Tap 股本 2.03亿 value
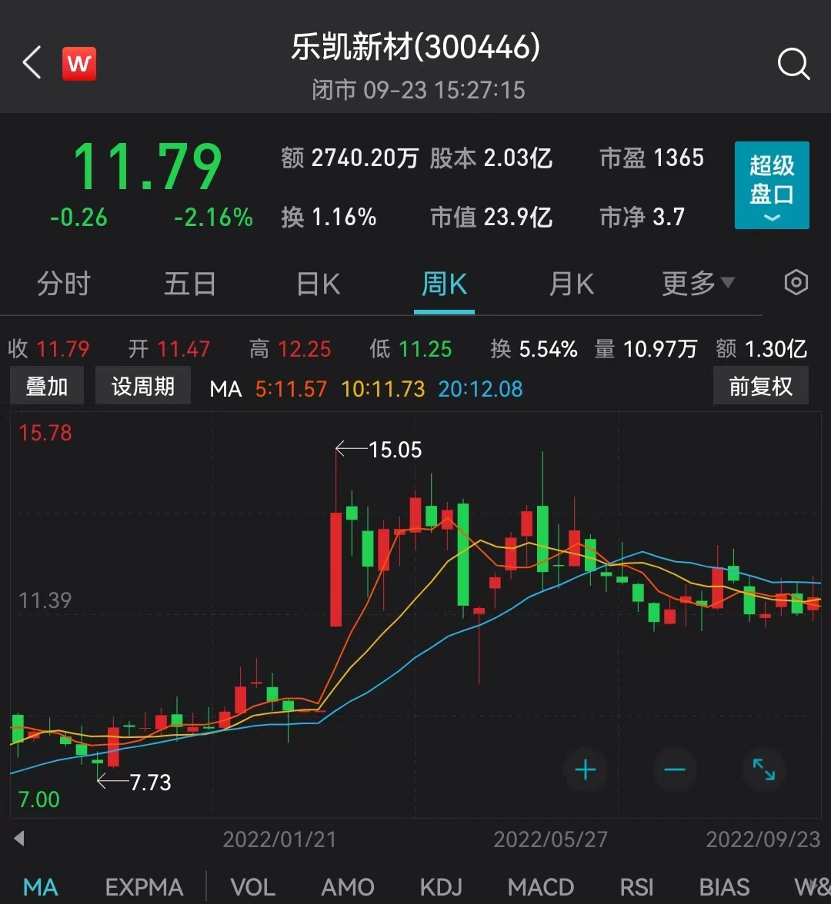 coord(491,158)
